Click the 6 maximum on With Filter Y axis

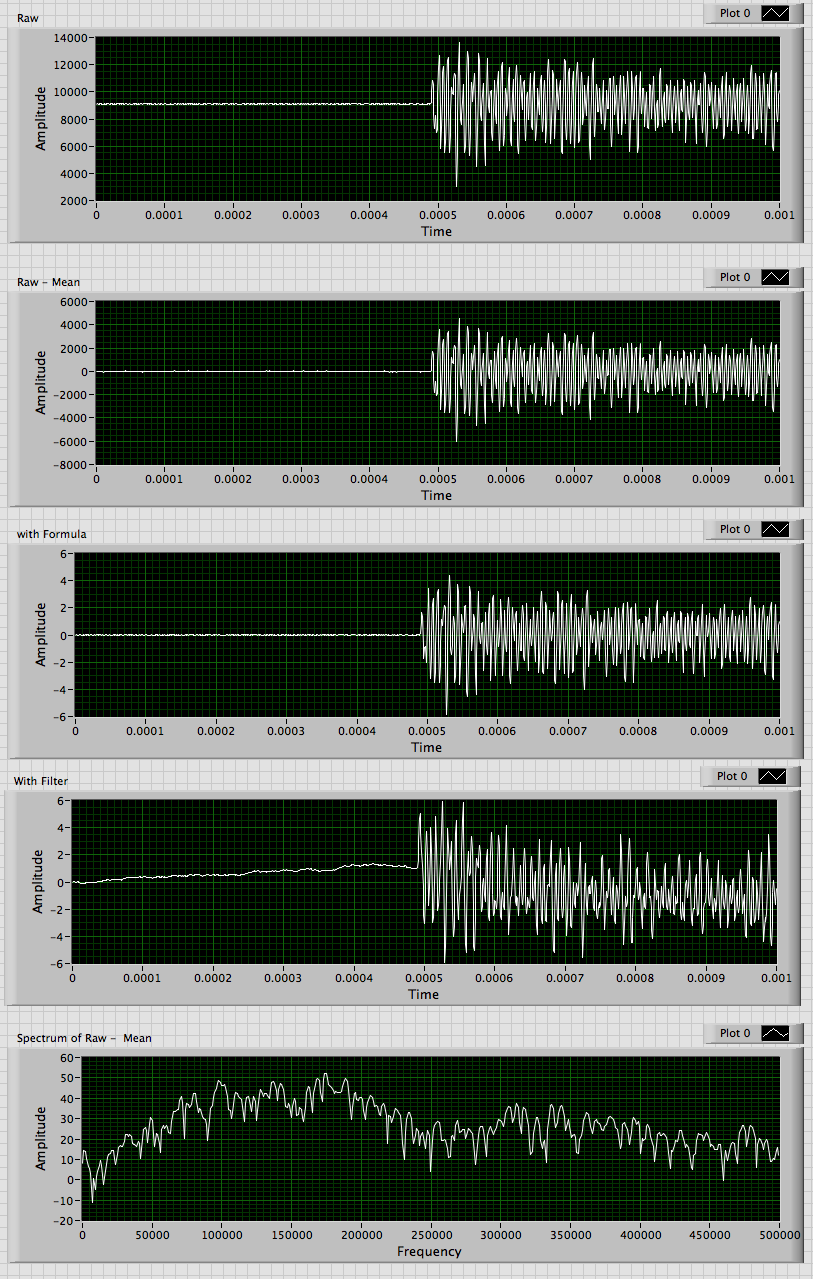(x=62, y=801)
